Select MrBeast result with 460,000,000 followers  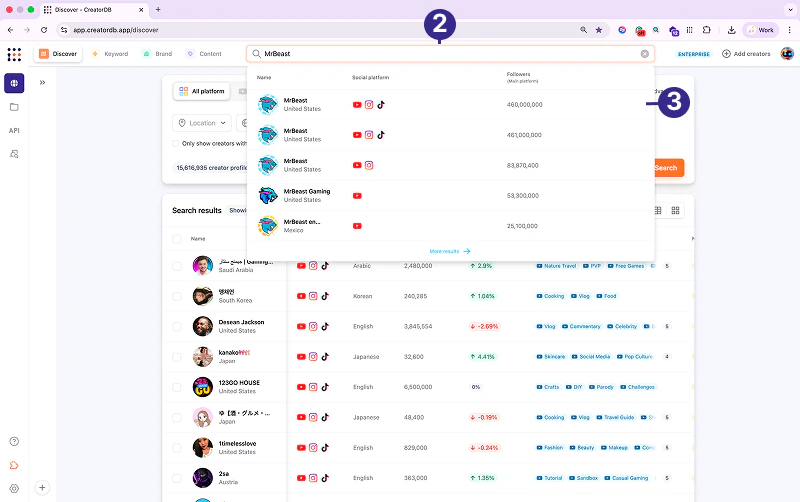pyautogui.click(x=451, y=105)
